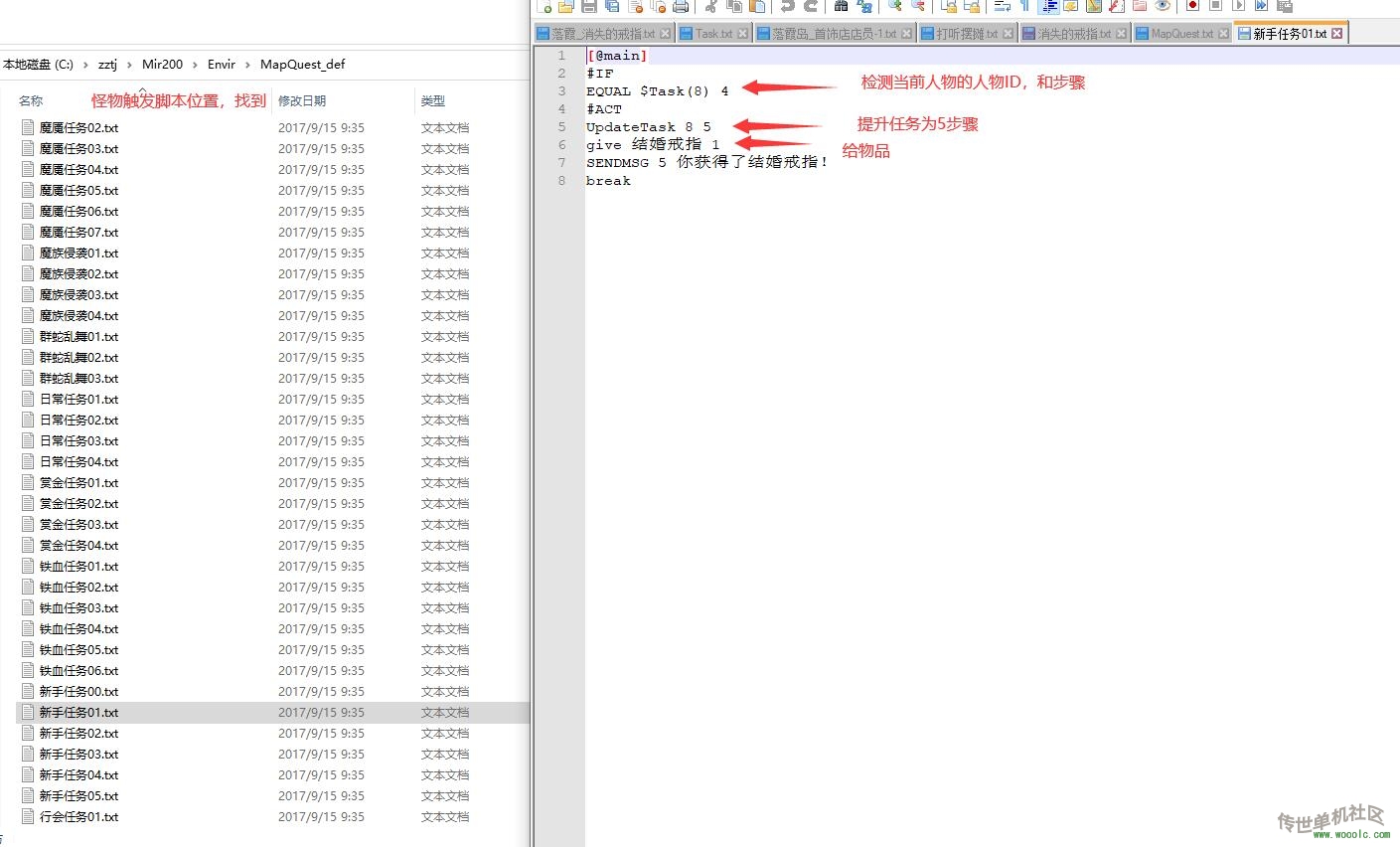Switch to the MapQuest.txt tab
Screen dimensions: 1400x847
pyautogui.click(x=1181, y=34)
